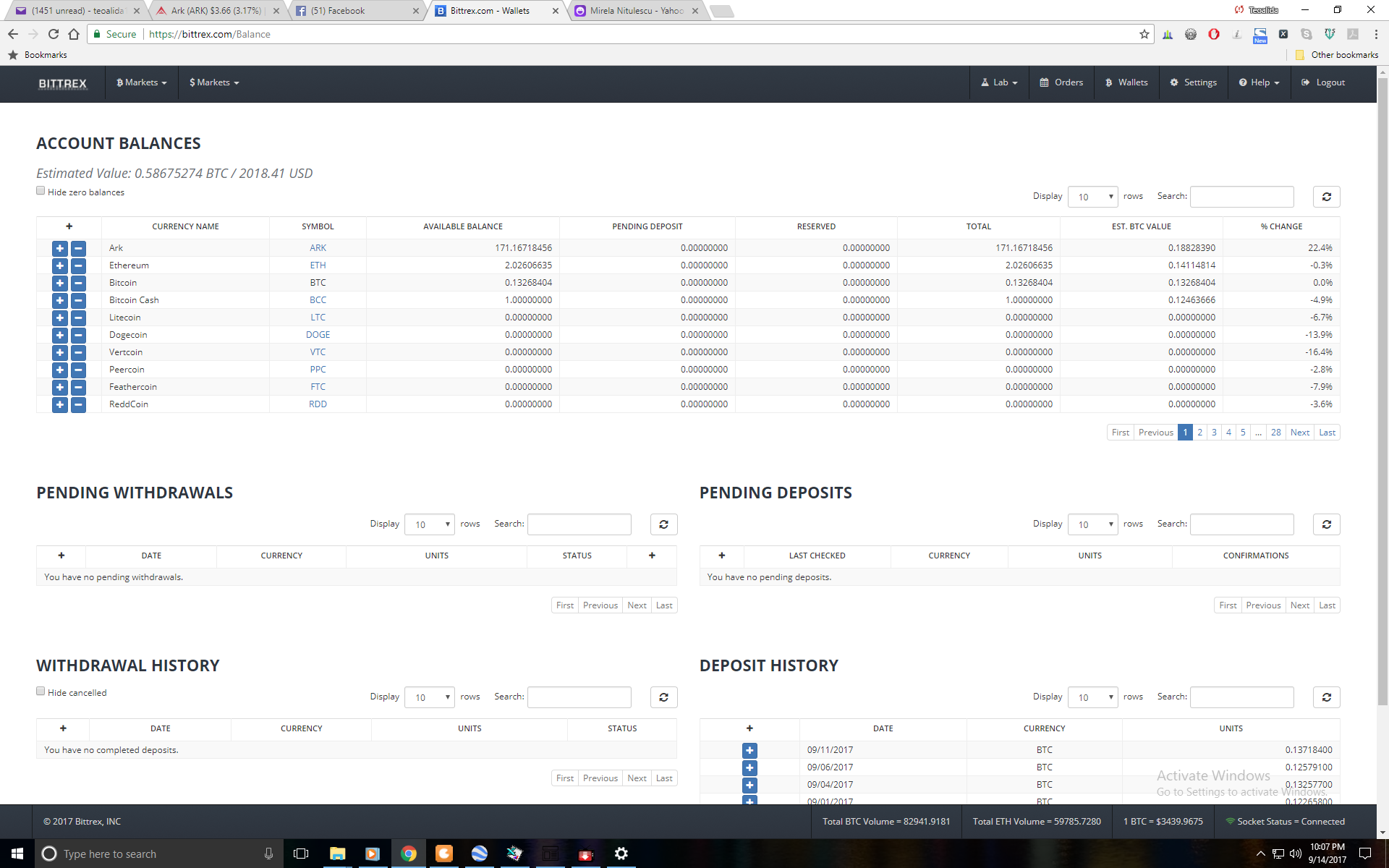Expand the Bitcoin Markets menu
The height and width of the screenshot is (868, 1389).
[x=142, y=82]
